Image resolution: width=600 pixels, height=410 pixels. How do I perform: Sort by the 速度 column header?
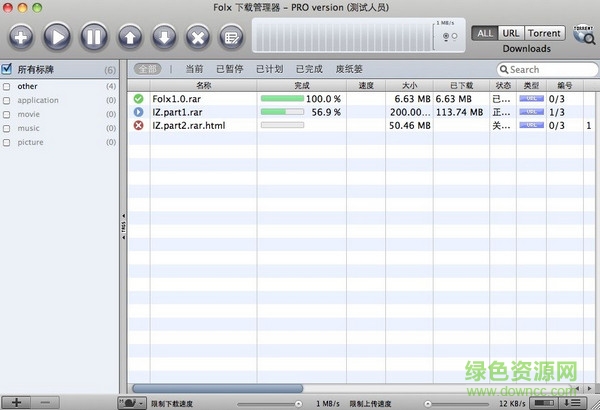coord(366,85)
